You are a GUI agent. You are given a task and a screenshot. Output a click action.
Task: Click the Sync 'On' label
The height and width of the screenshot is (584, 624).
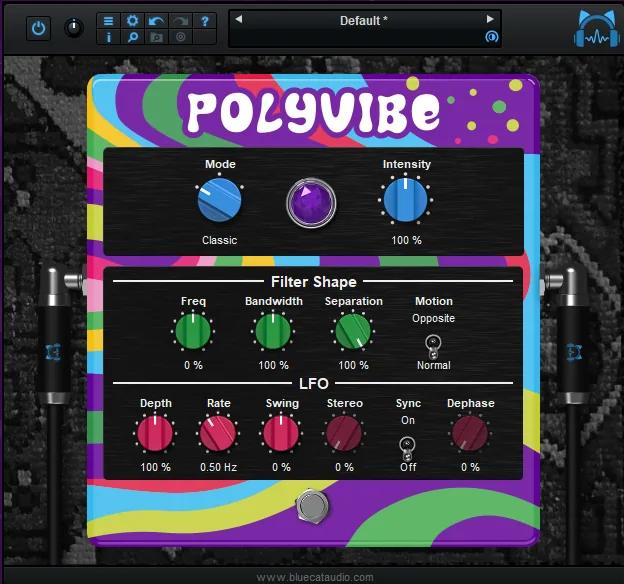tap(408, 420)
